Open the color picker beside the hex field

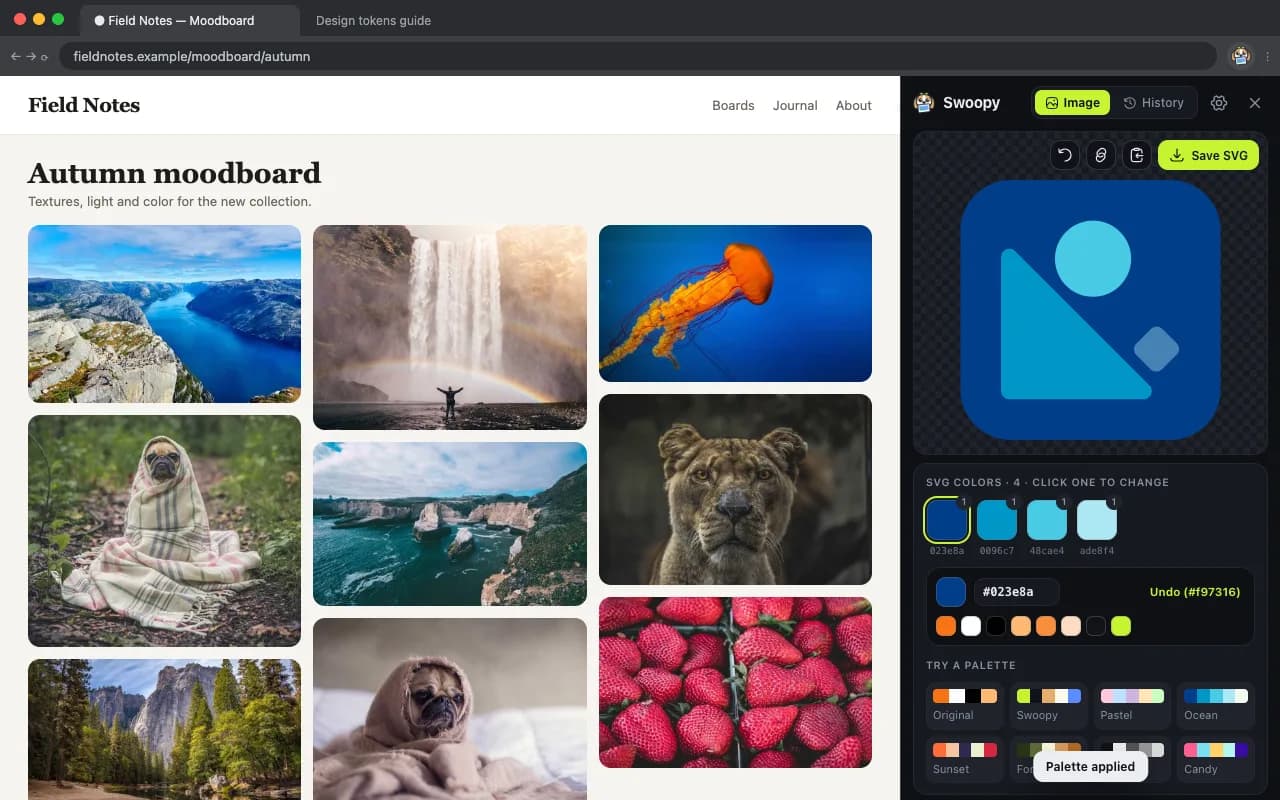(951, 592)
